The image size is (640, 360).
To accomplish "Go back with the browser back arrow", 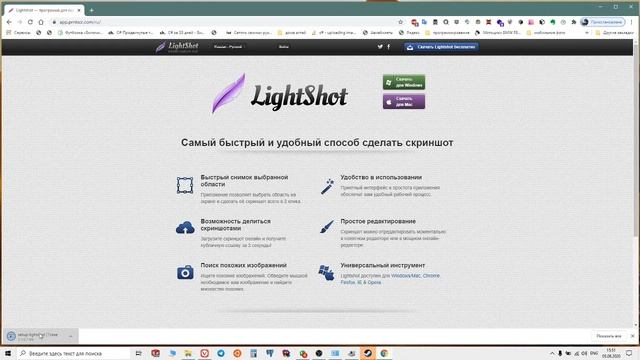I will tap(9, 22).
